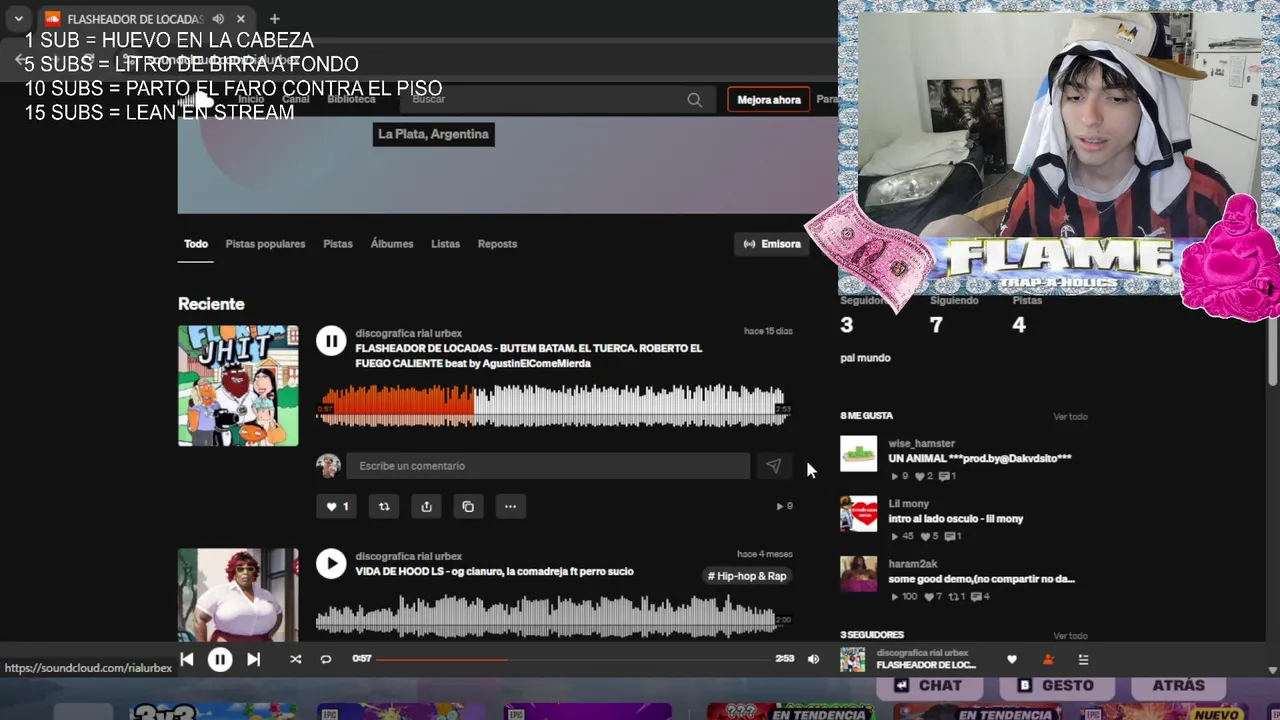Skip to next track in bottom player
Screen dimensions: 1280x720
(253, 659)
